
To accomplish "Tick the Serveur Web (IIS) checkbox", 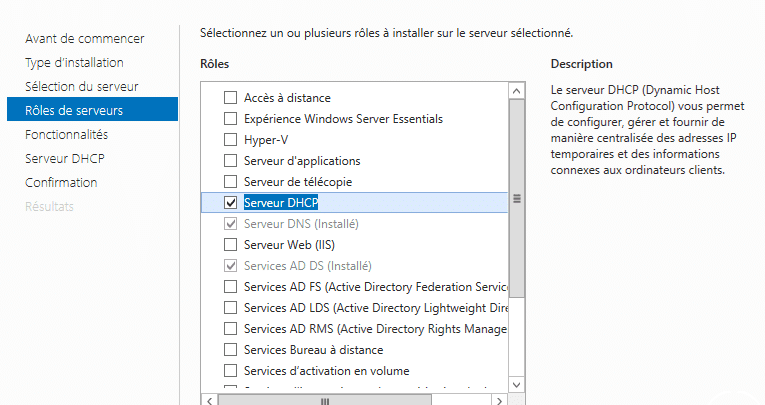I will [x=230, y=244].
